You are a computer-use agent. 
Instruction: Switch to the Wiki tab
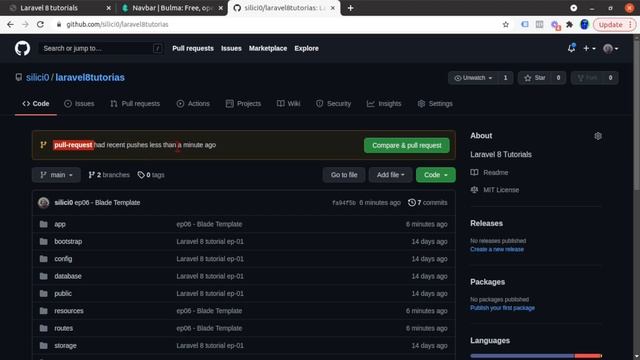(289, 104)
